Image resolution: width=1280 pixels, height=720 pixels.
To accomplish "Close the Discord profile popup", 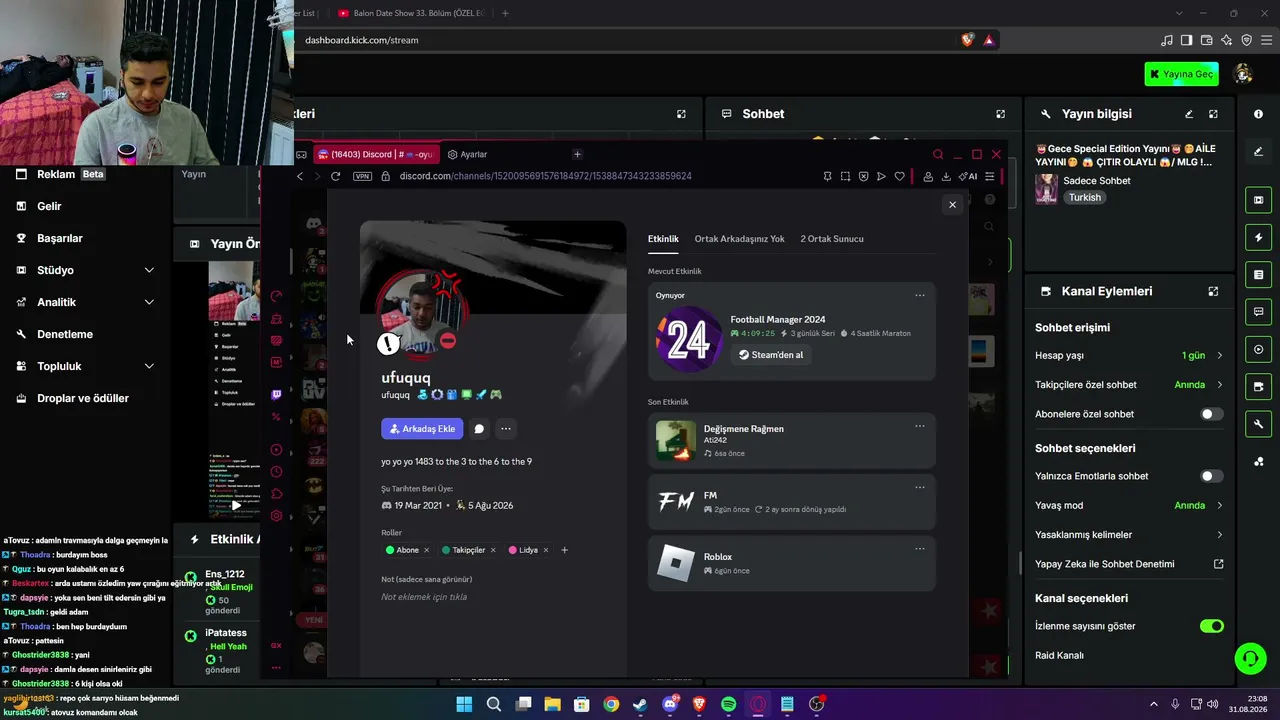I will coord(952,204).
